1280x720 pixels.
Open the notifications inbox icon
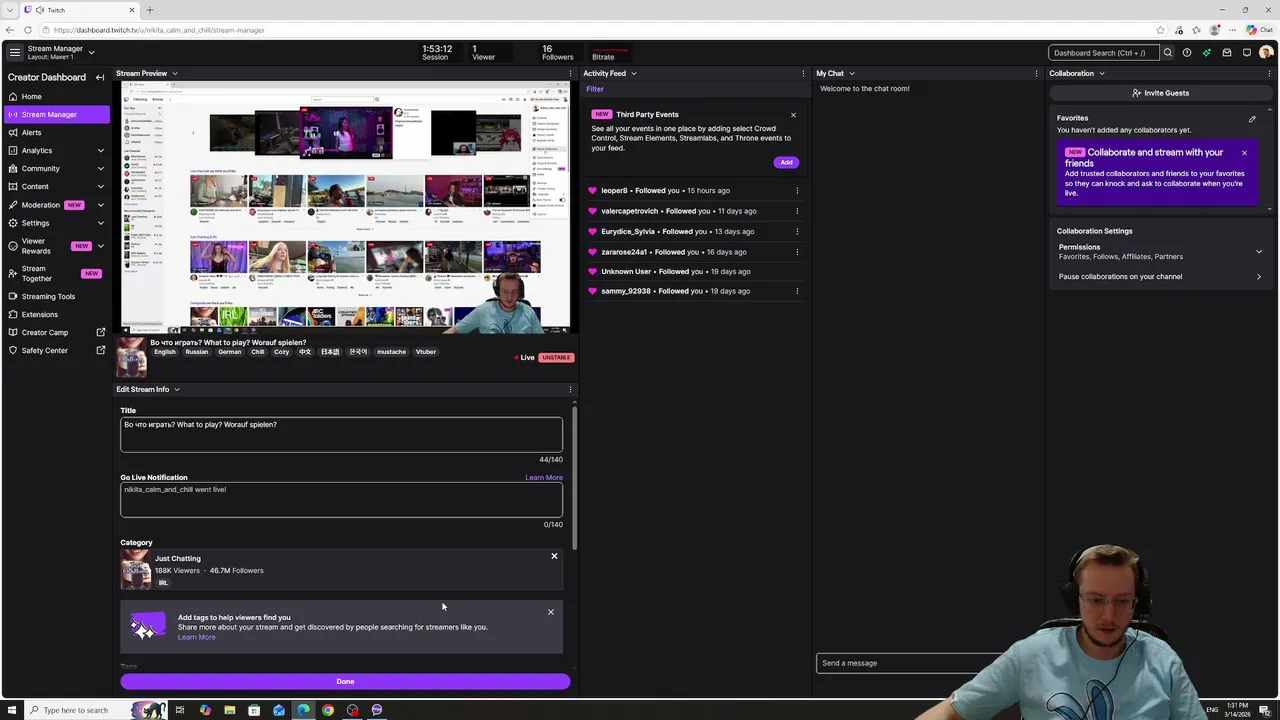click(x=1227, y=52)
